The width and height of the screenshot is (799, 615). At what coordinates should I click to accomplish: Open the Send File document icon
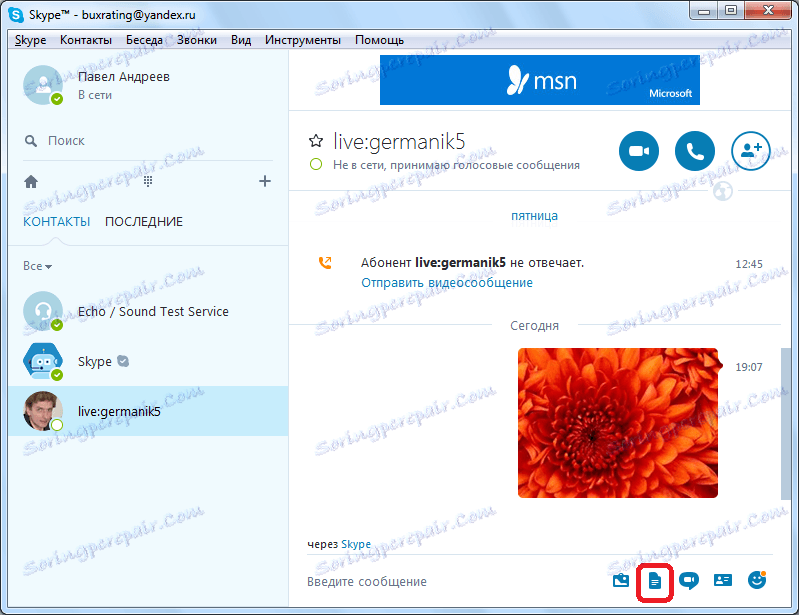coord(655,580)
